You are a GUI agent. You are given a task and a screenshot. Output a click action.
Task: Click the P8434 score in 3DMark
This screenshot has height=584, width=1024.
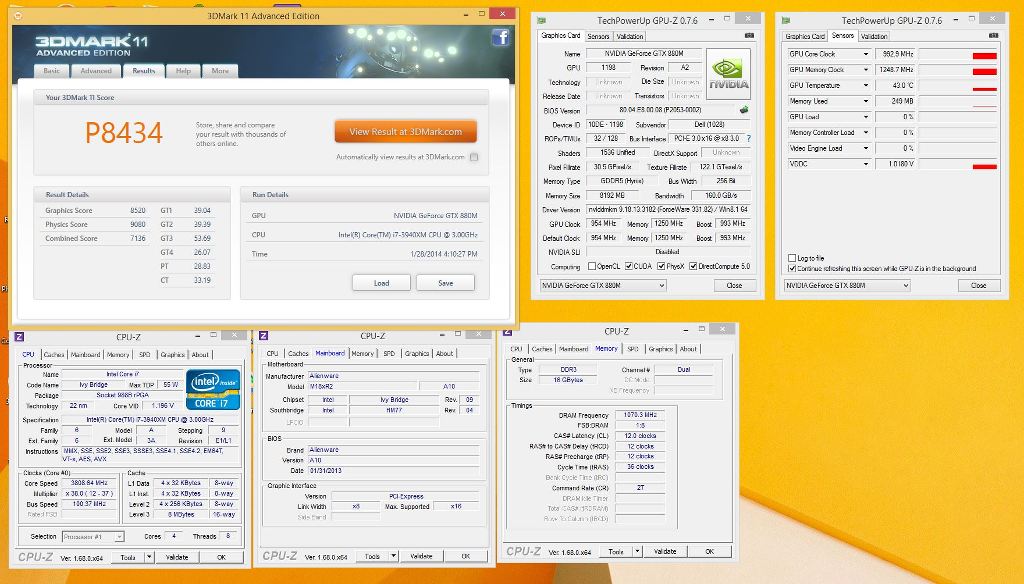123,133
